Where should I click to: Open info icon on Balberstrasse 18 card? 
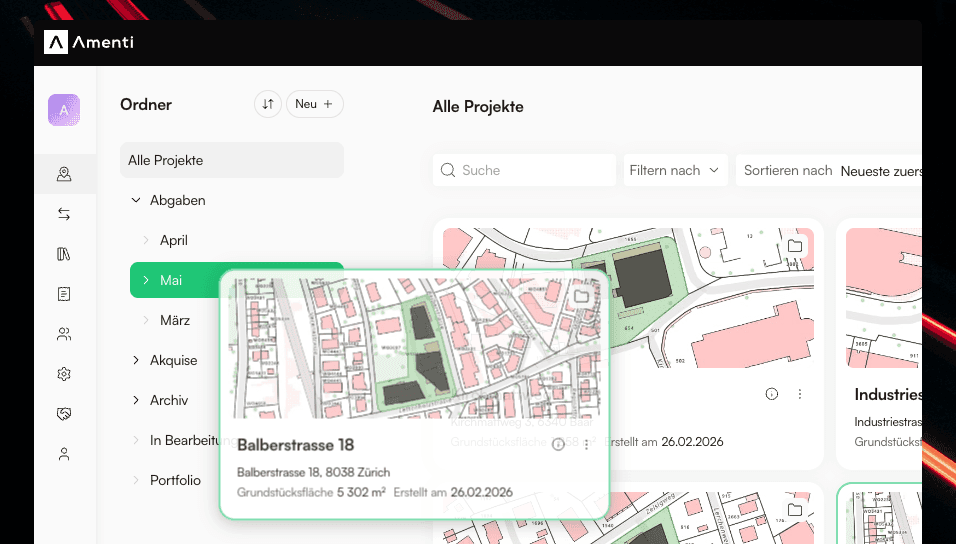click(x=558, y=445)
